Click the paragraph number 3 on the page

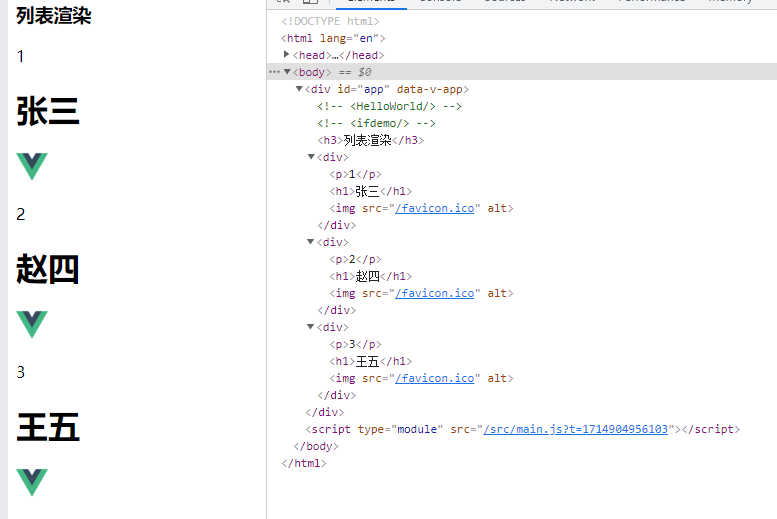coord(20,372)
